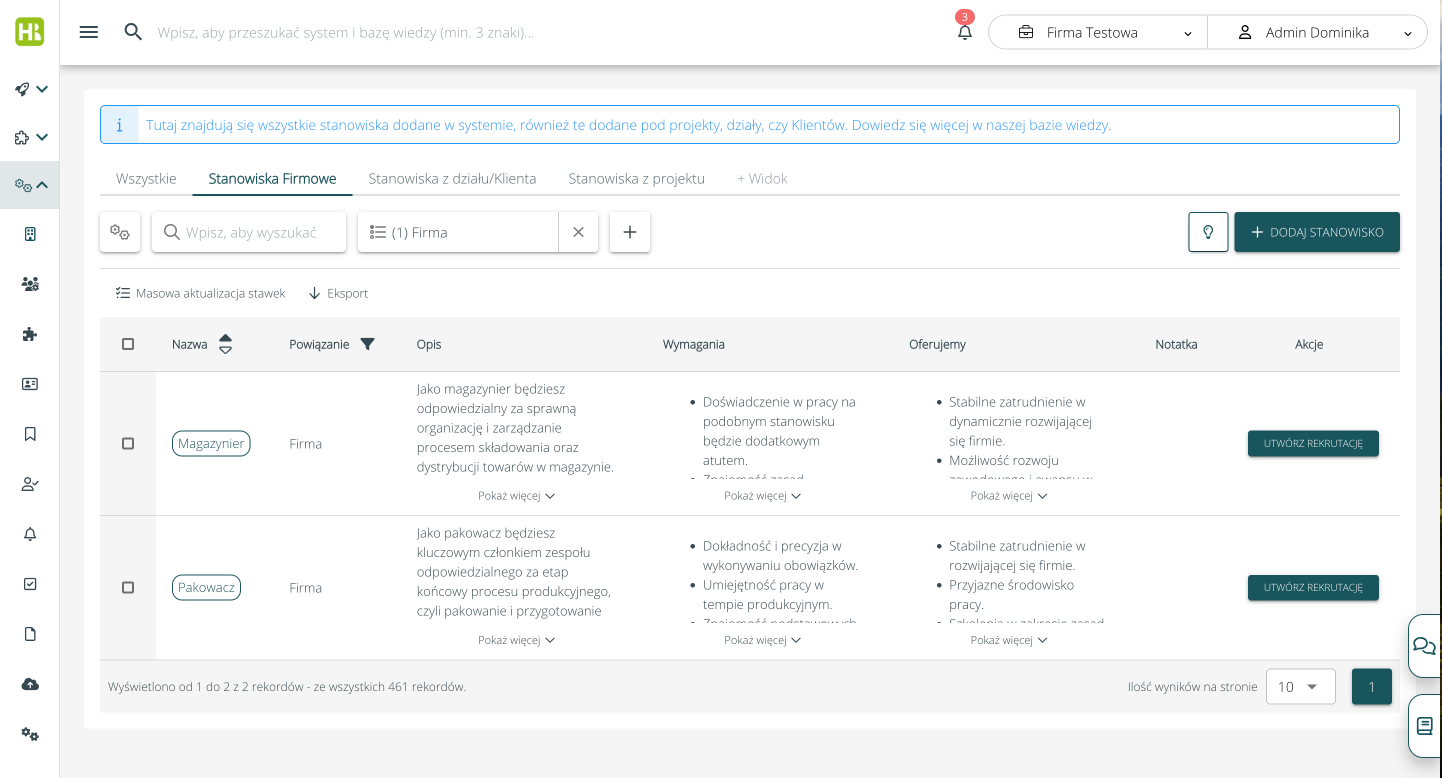Image resolution: width=1442 pixels, height=778 pixels.
Task: Open results per page dropdown
Action: coord(1300,687)
